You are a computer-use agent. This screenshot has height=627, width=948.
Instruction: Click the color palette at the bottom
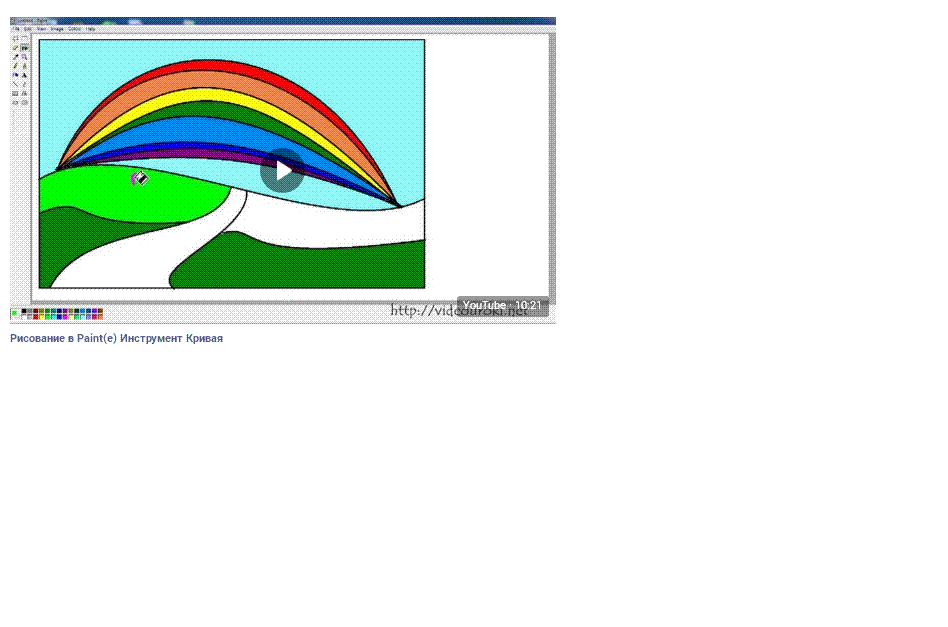point(62,314)
